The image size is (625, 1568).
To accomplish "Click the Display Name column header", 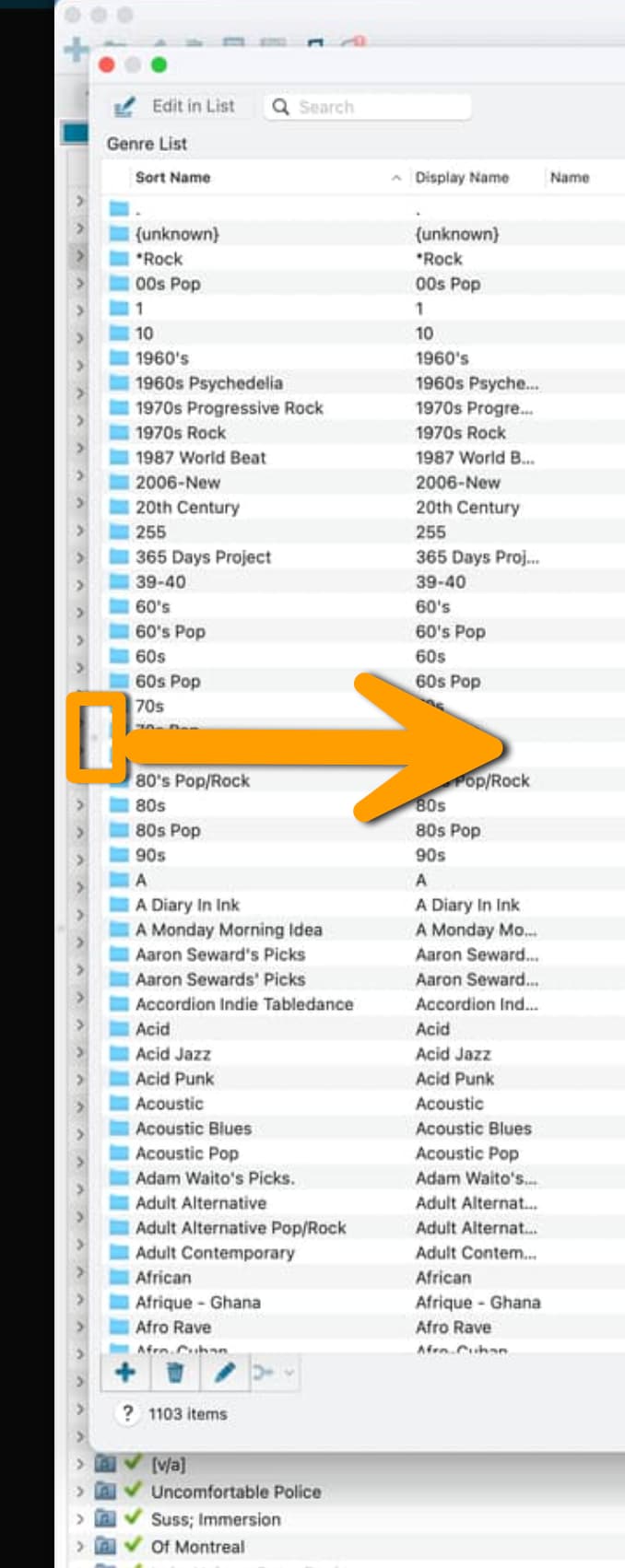I will (x=462, y=177).
